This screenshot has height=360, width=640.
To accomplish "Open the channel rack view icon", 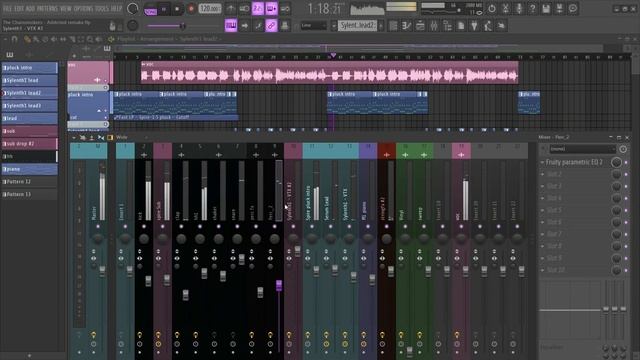I will pyautogui.click(x=420, y=26).
